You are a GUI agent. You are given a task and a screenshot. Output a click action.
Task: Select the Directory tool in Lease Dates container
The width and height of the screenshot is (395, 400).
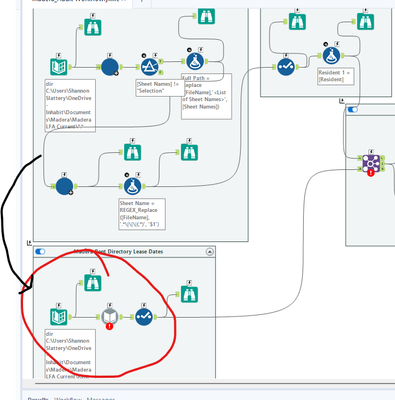pos(59,317)
